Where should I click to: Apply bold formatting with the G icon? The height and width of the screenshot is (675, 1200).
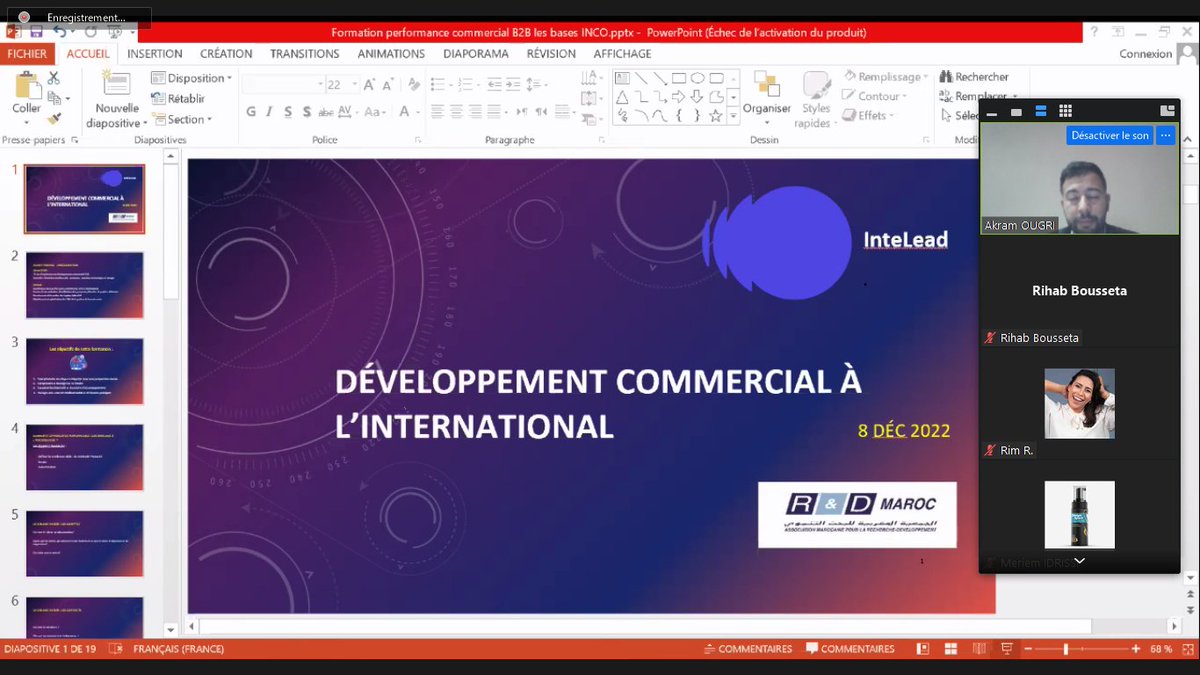pos(251,114)
